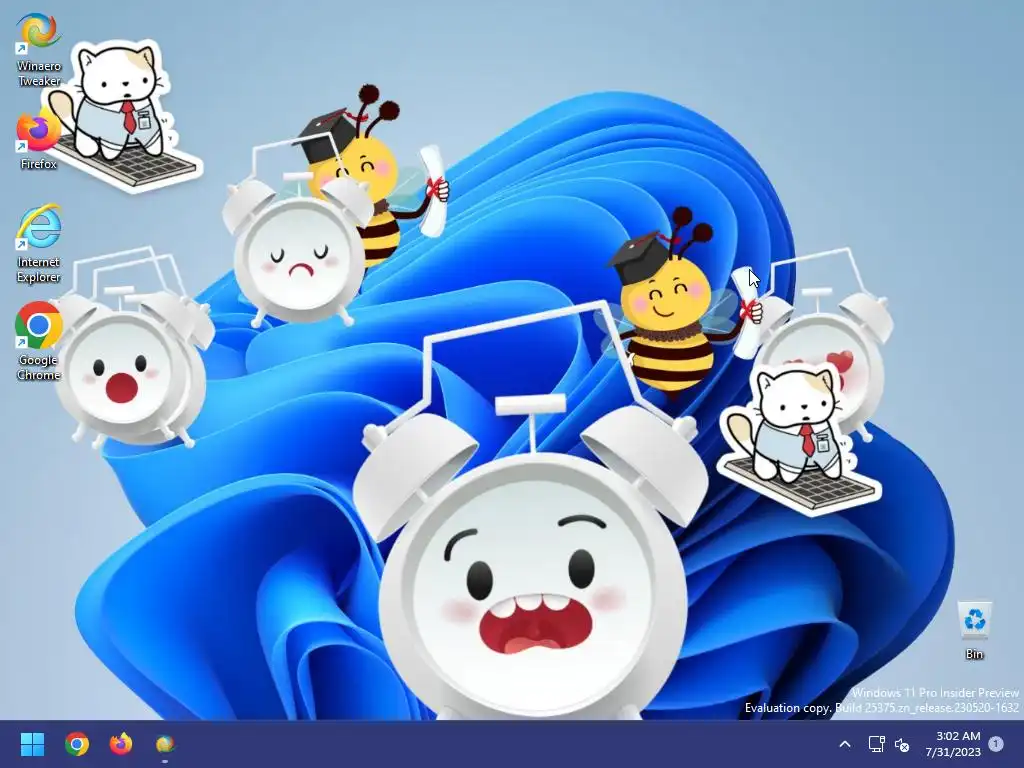The width and height of the screenshot is (1024, 768).
Task: Select the Recycle Bin icon on the desktop
Action: 974,630
